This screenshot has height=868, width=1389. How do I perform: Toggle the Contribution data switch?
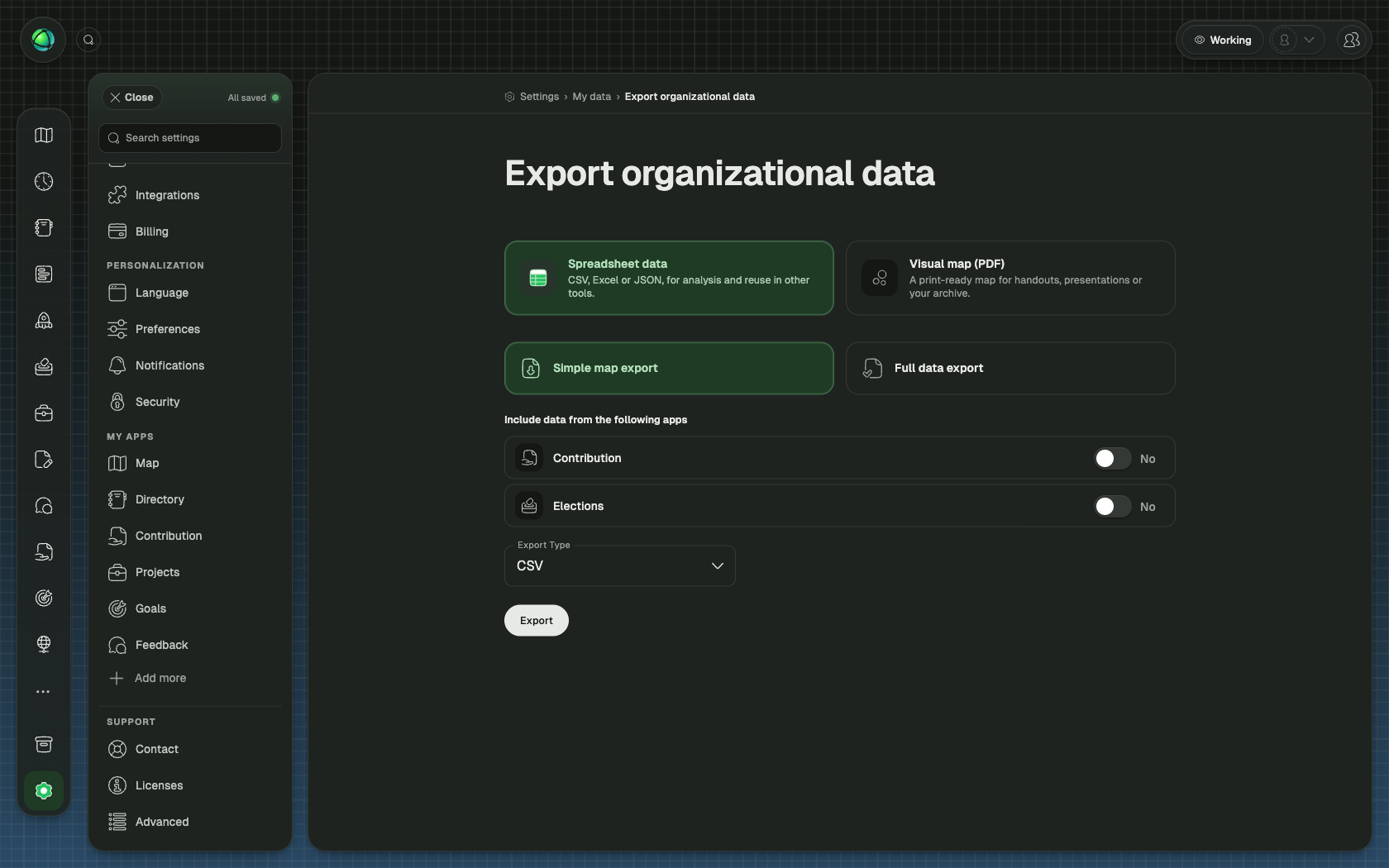coord(1112,459)
